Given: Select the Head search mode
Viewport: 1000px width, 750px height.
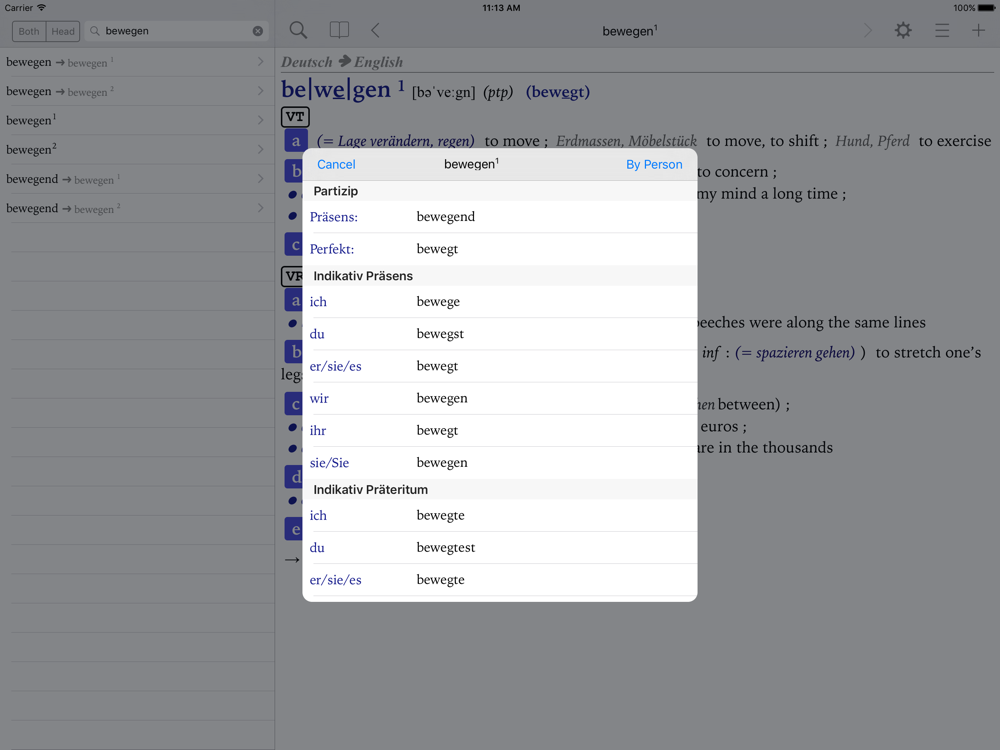Looking at the screenshot, I should [x=62, y=31].
